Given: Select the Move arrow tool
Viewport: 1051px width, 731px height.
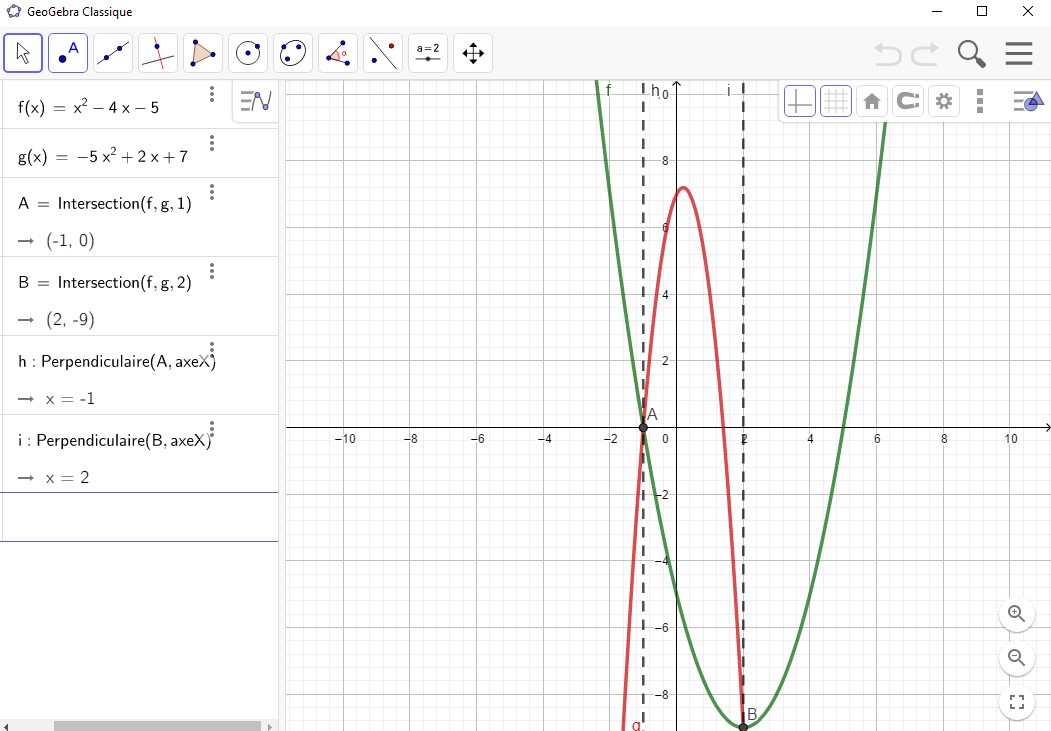Looking at the screenshot, I should pos(23,53).
